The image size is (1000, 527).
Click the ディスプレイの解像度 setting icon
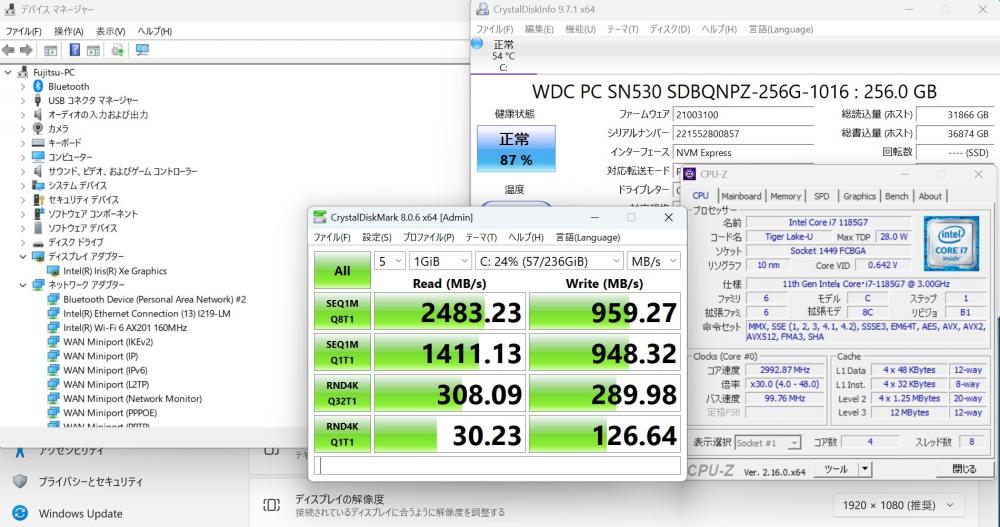pyautogui.click(x=271, y=505)
